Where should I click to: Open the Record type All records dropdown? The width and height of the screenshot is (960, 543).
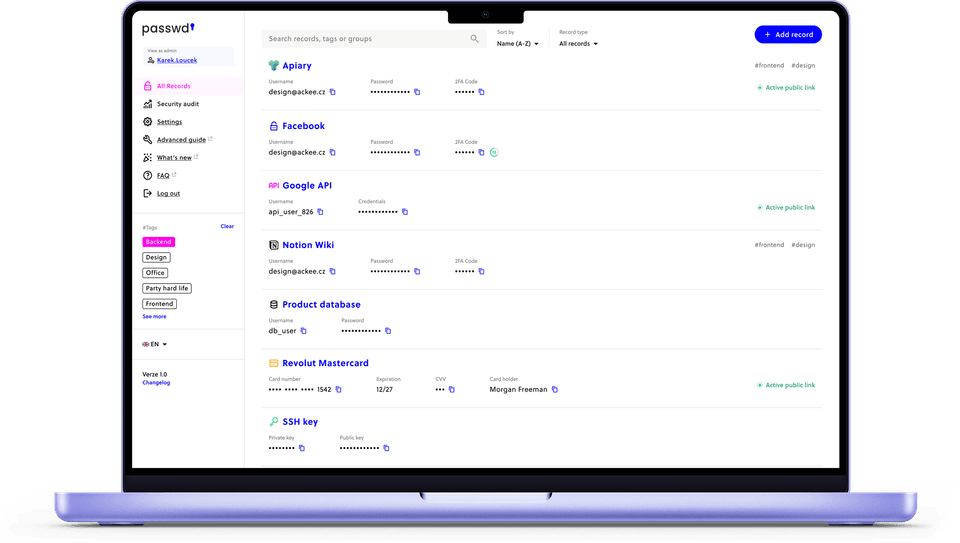[x=578, y=43]
